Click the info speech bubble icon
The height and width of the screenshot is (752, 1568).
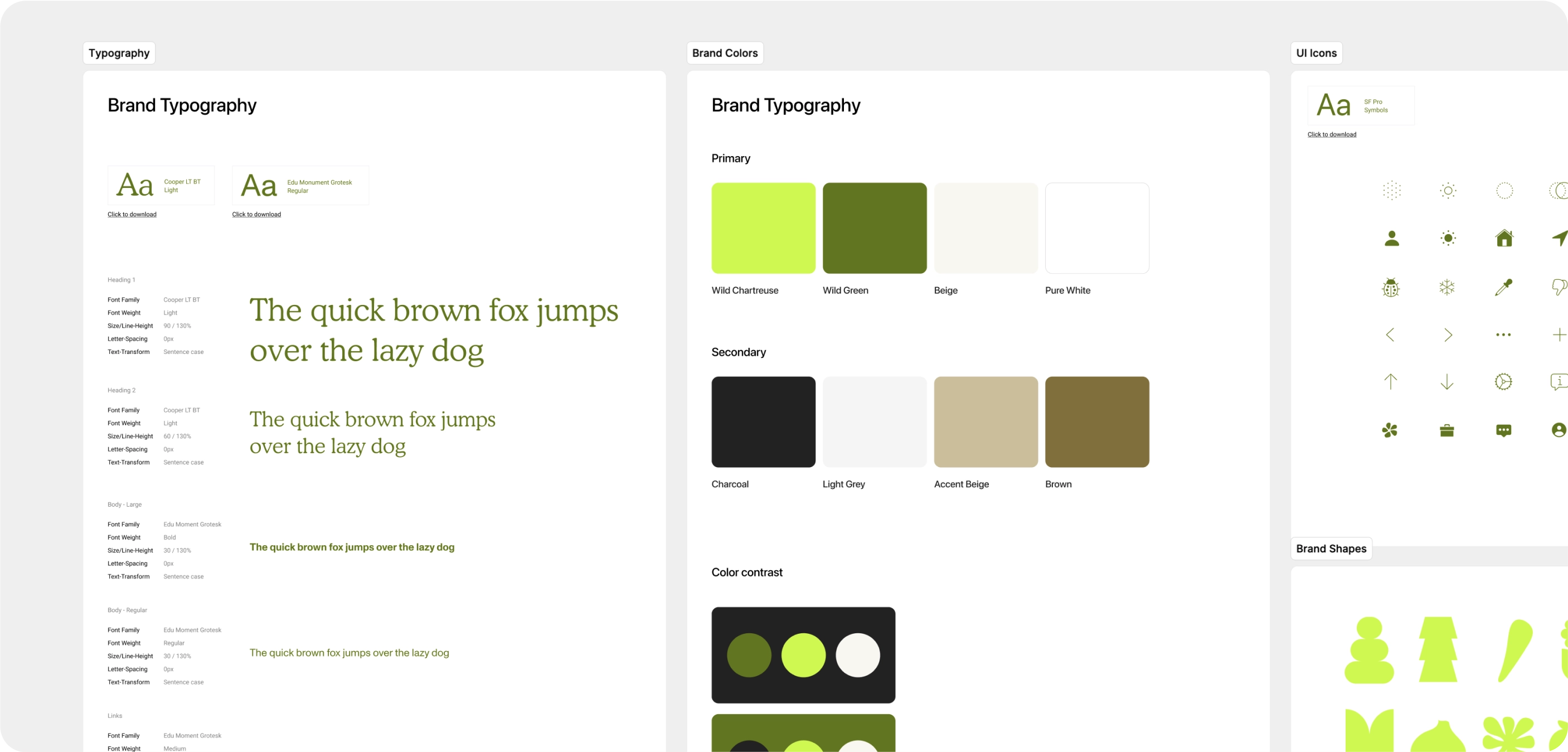click(1560, 382)
